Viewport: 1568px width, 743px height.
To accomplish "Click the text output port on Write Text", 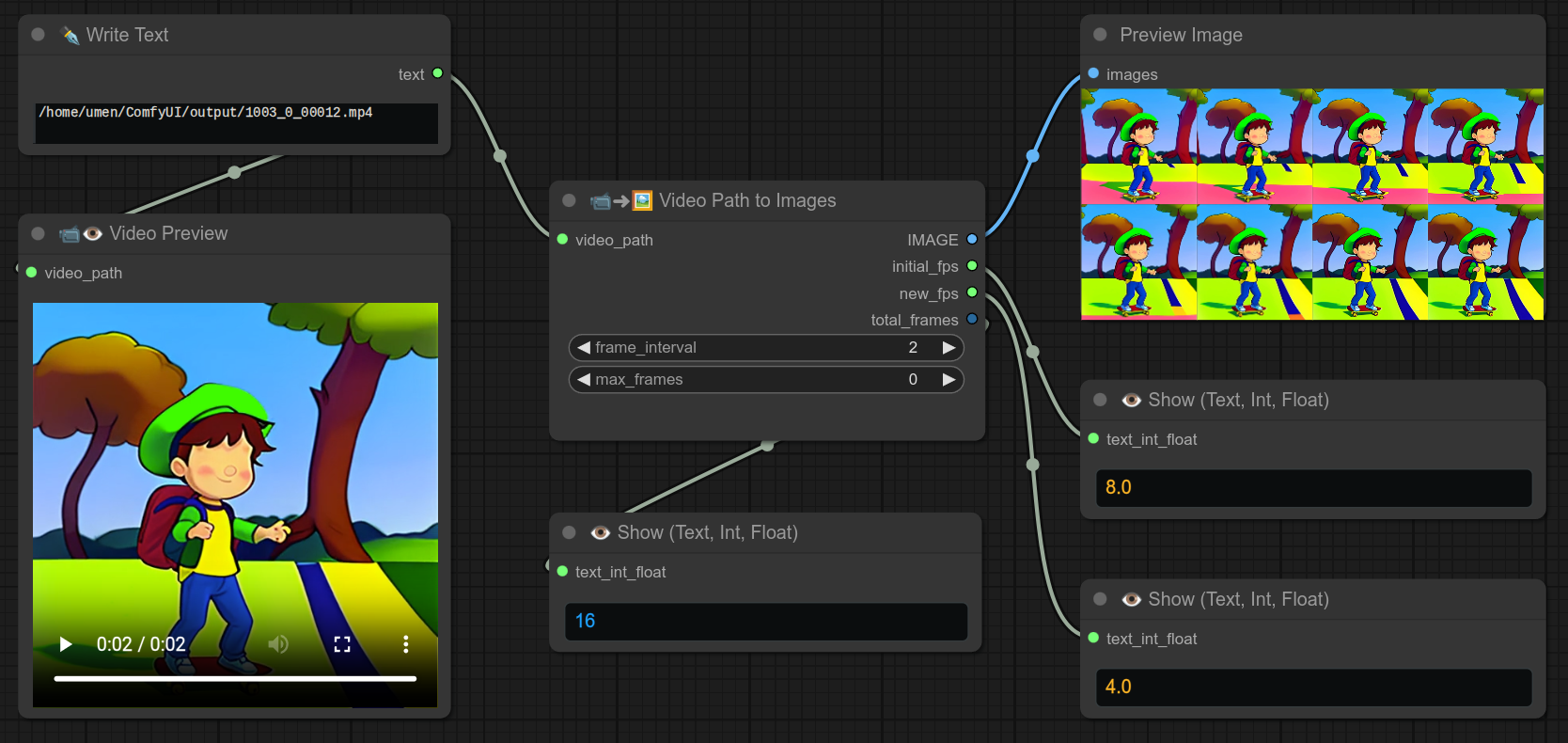I will point(437,73).
